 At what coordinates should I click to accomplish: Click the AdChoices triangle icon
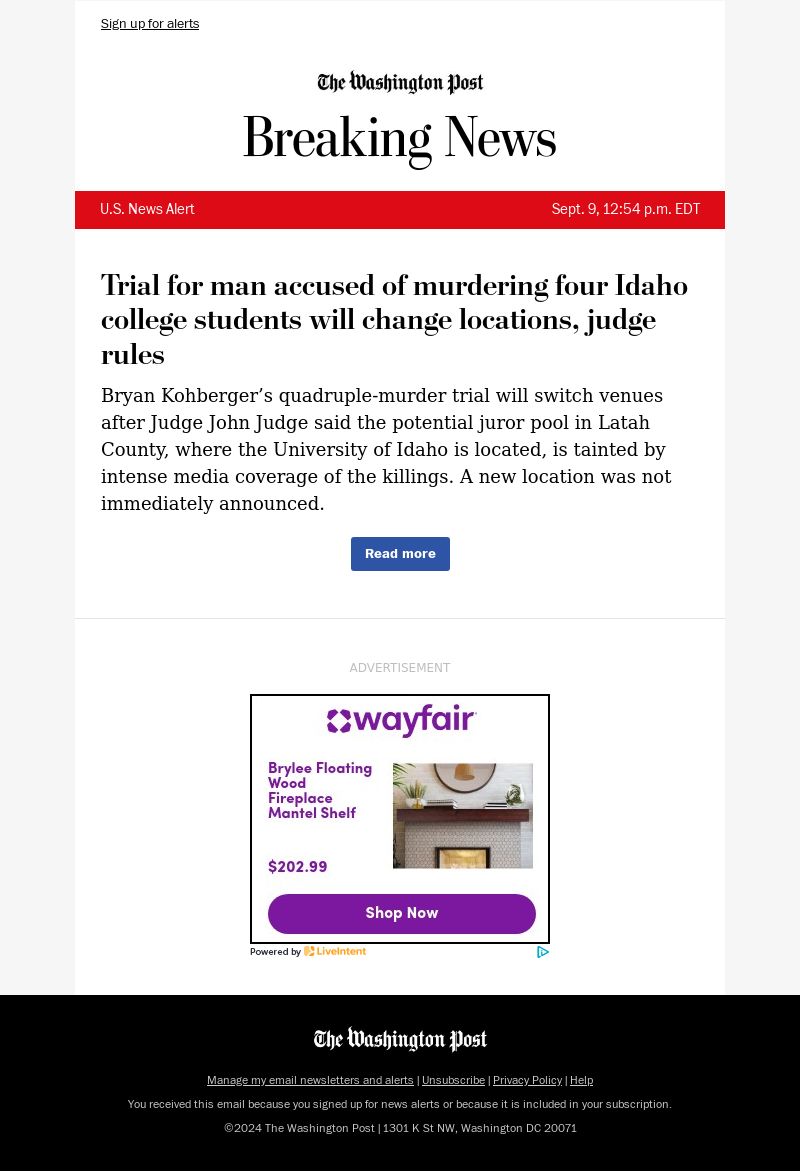pyautogui.click(x=543, y=952)
